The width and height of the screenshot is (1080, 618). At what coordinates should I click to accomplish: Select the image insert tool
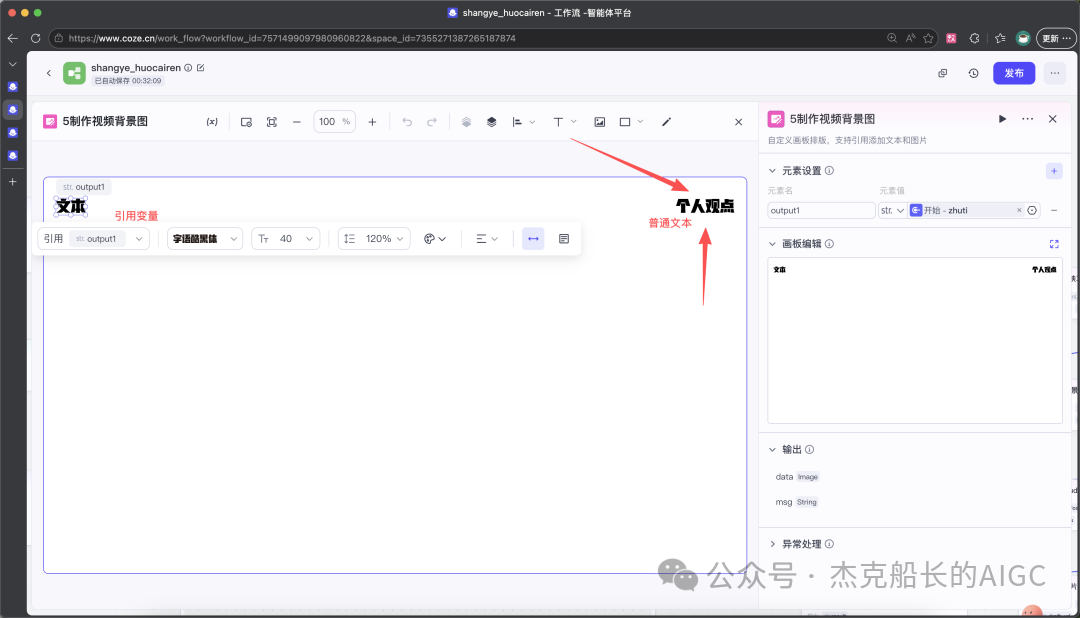click(x=600, y=122)
